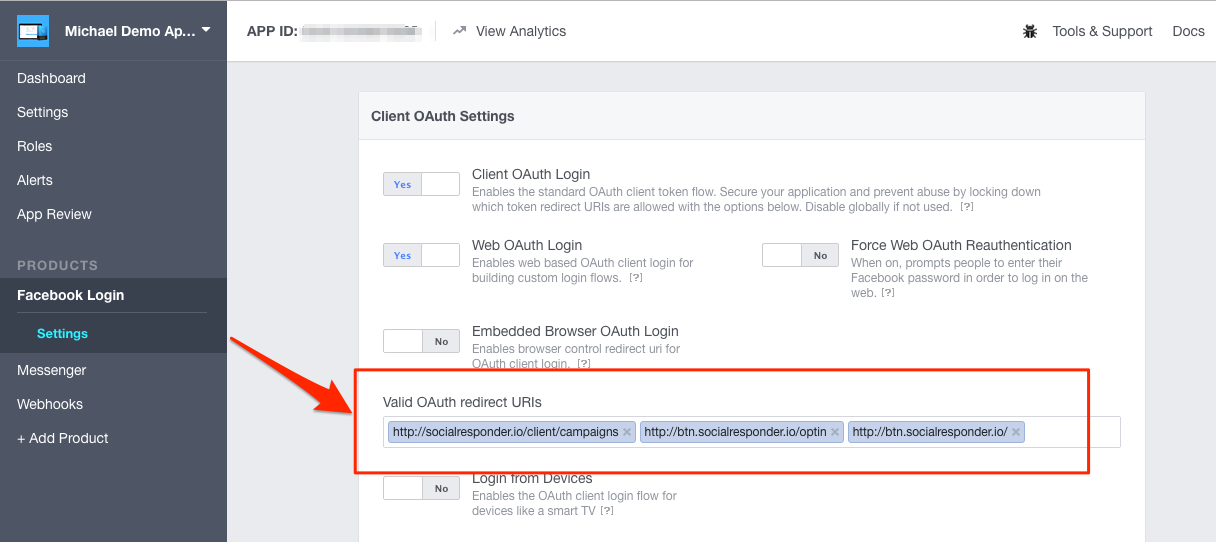1216x542 pixels.
Task: Open help [?] for Embedded Browser OAuth Login
Action: 584,364
